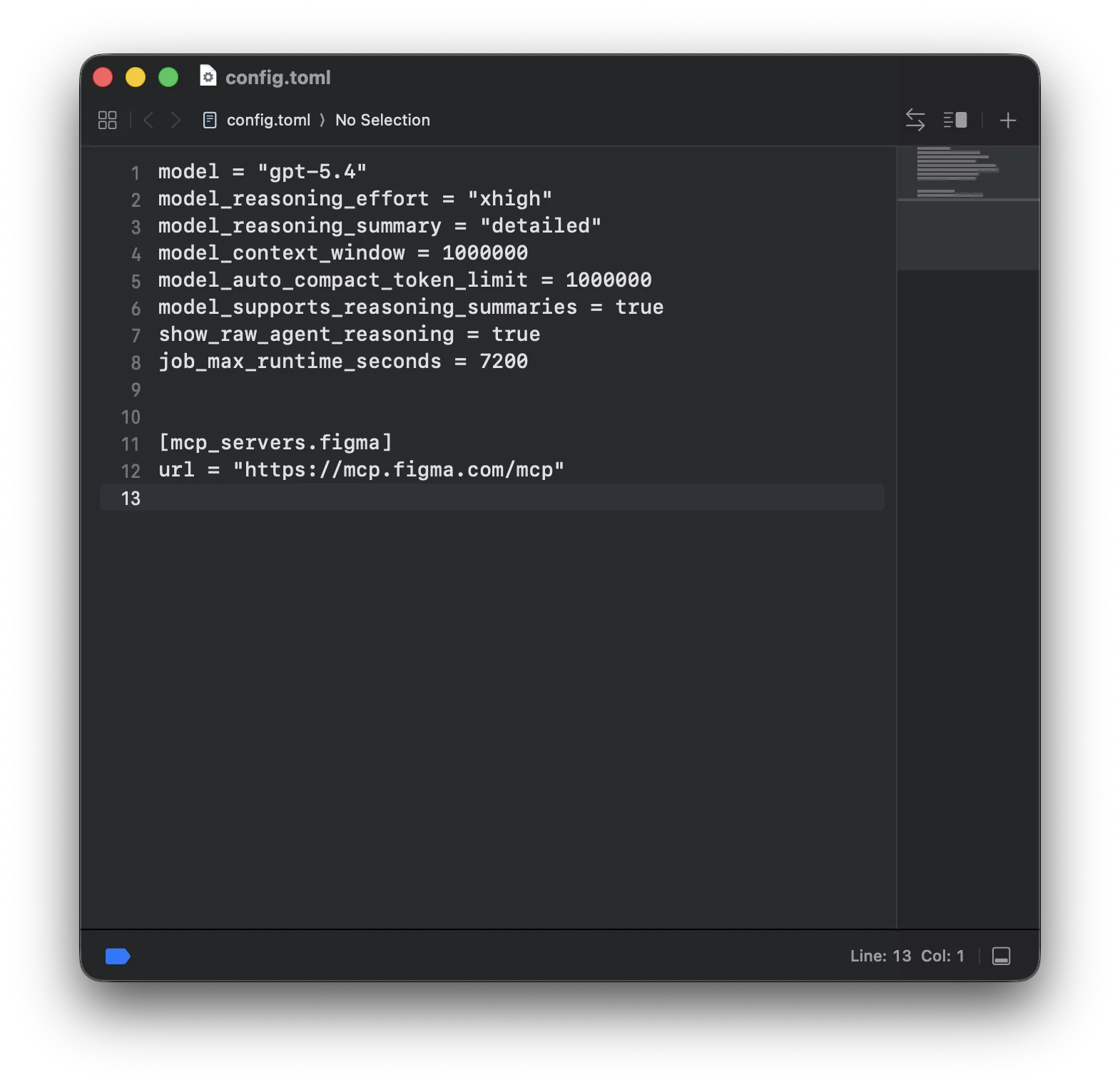Close the window with the red button
Viewport: 1120px width, 1087px height.
pos(103,77)
